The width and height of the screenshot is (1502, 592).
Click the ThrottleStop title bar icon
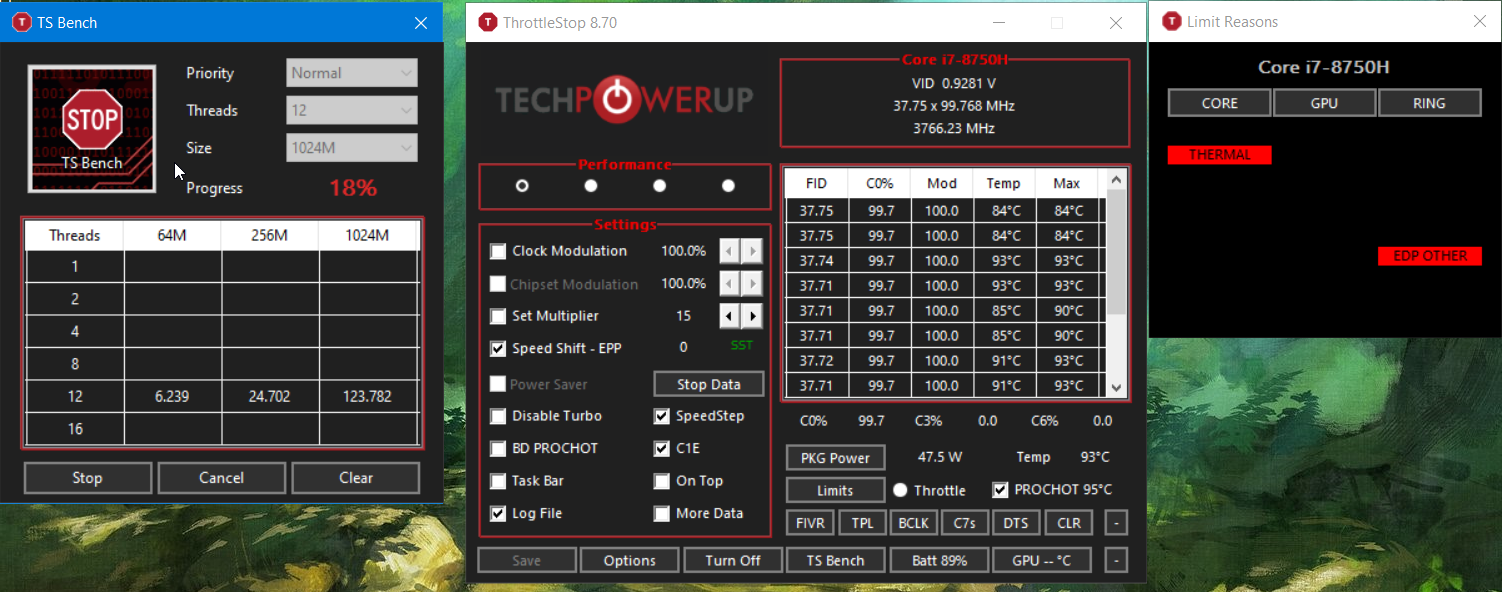[x=487, y=22]
